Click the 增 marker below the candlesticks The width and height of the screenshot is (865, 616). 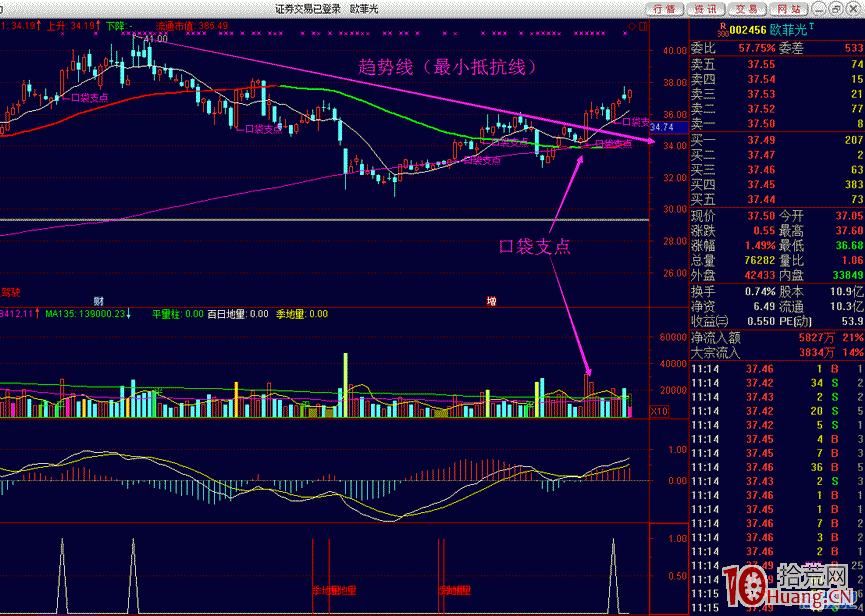[491, 301]
